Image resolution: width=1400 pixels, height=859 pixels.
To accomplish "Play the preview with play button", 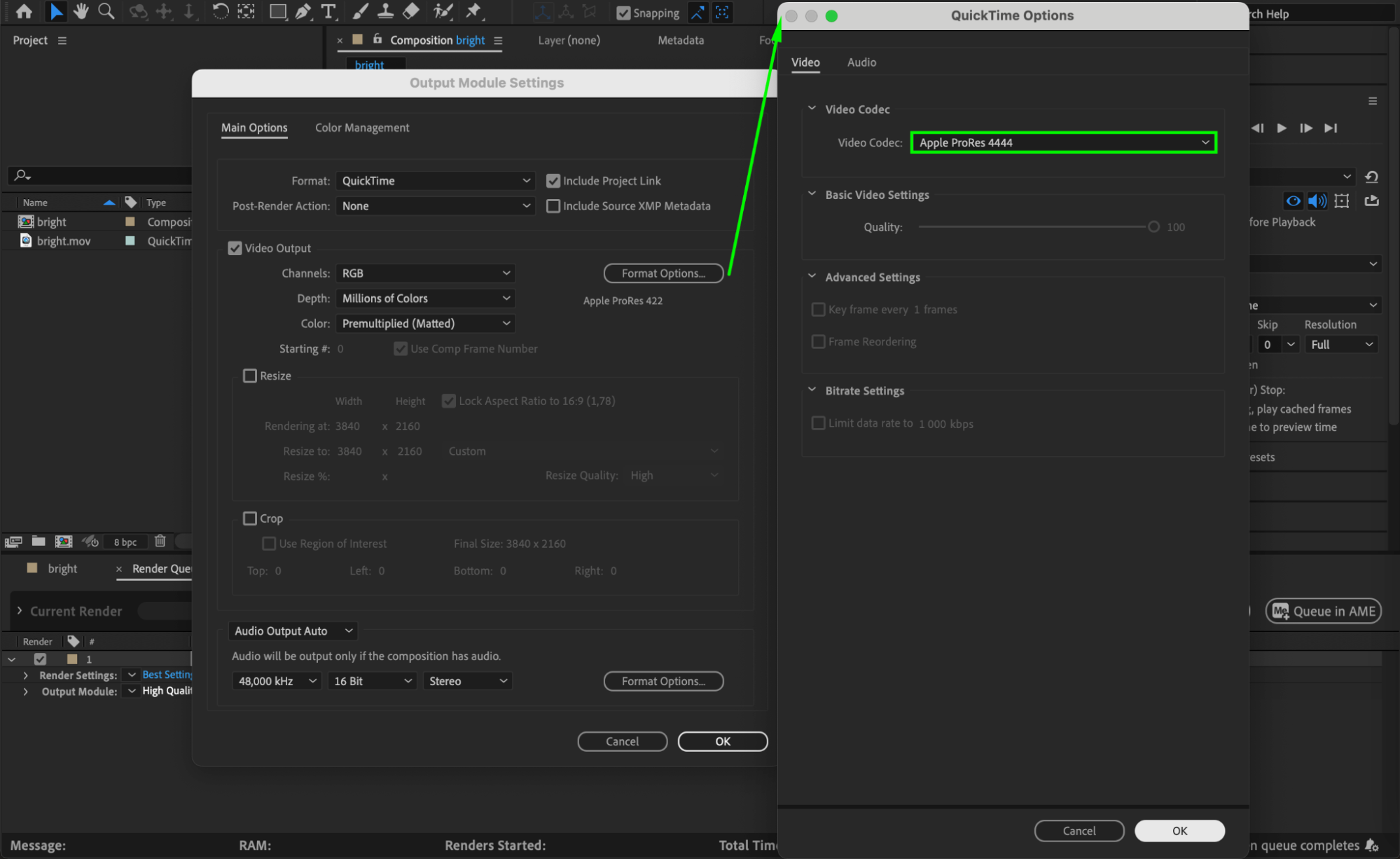I will [x=1281, y=128].
